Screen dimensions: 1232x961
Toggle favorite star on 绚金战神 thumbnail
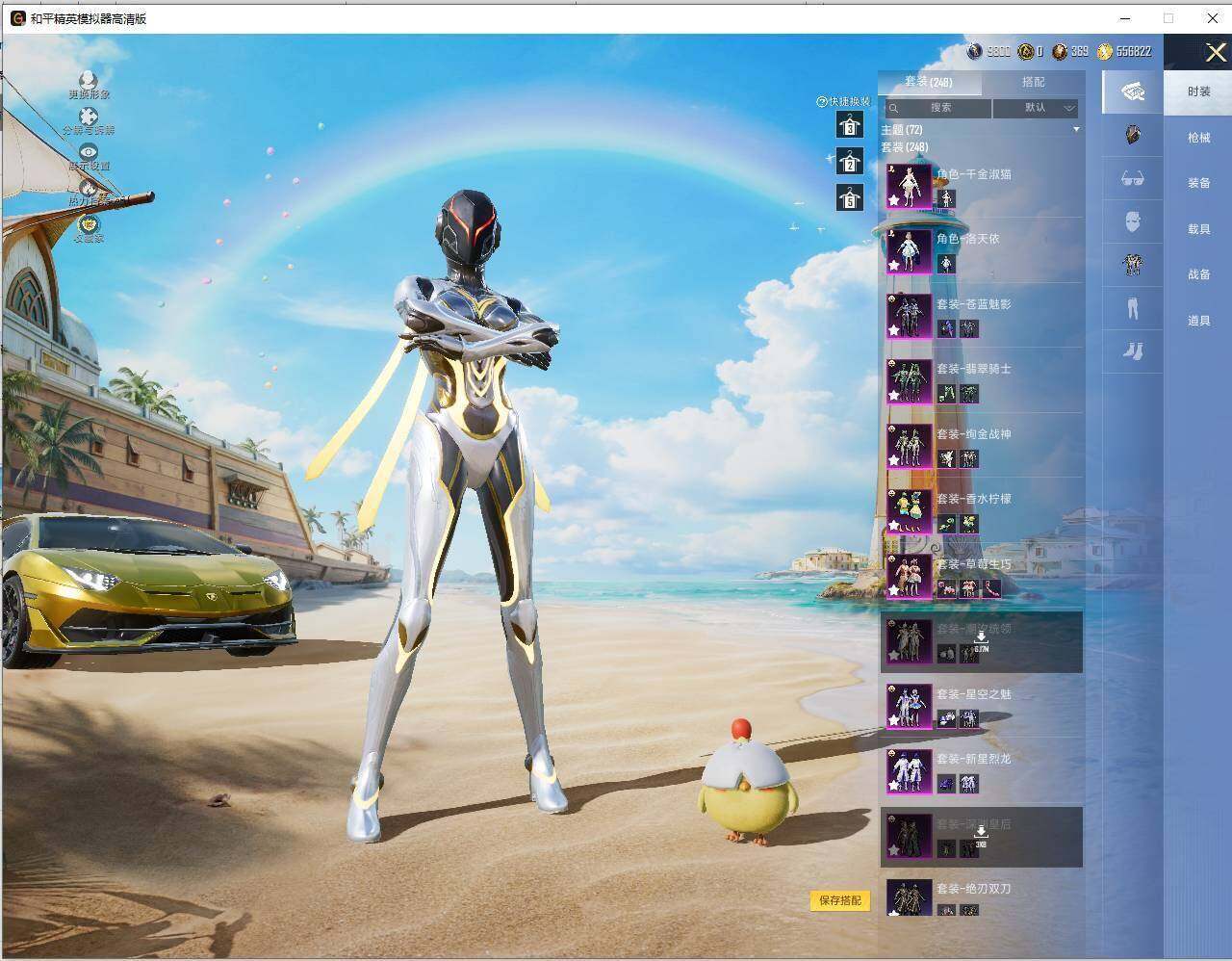tap(894, 460)
